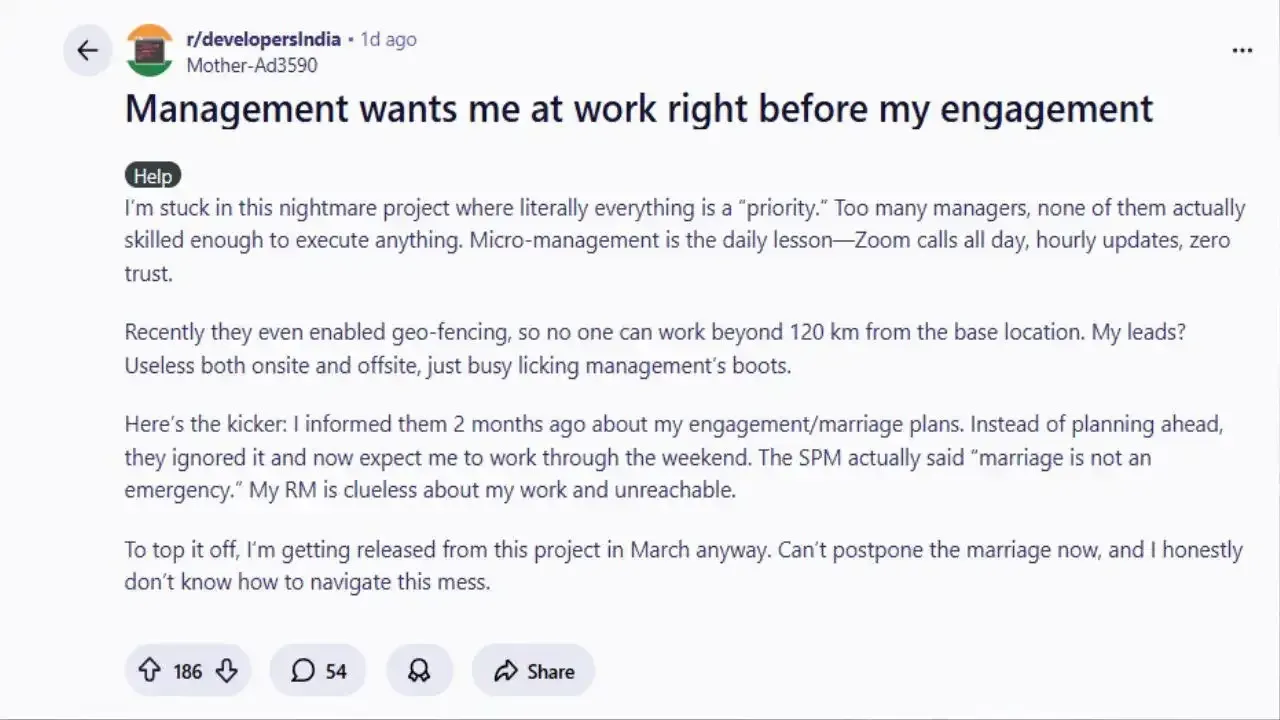1280x720 pixels.
Task: Click the speech bubble comment icon
Action: pos(303,671)
